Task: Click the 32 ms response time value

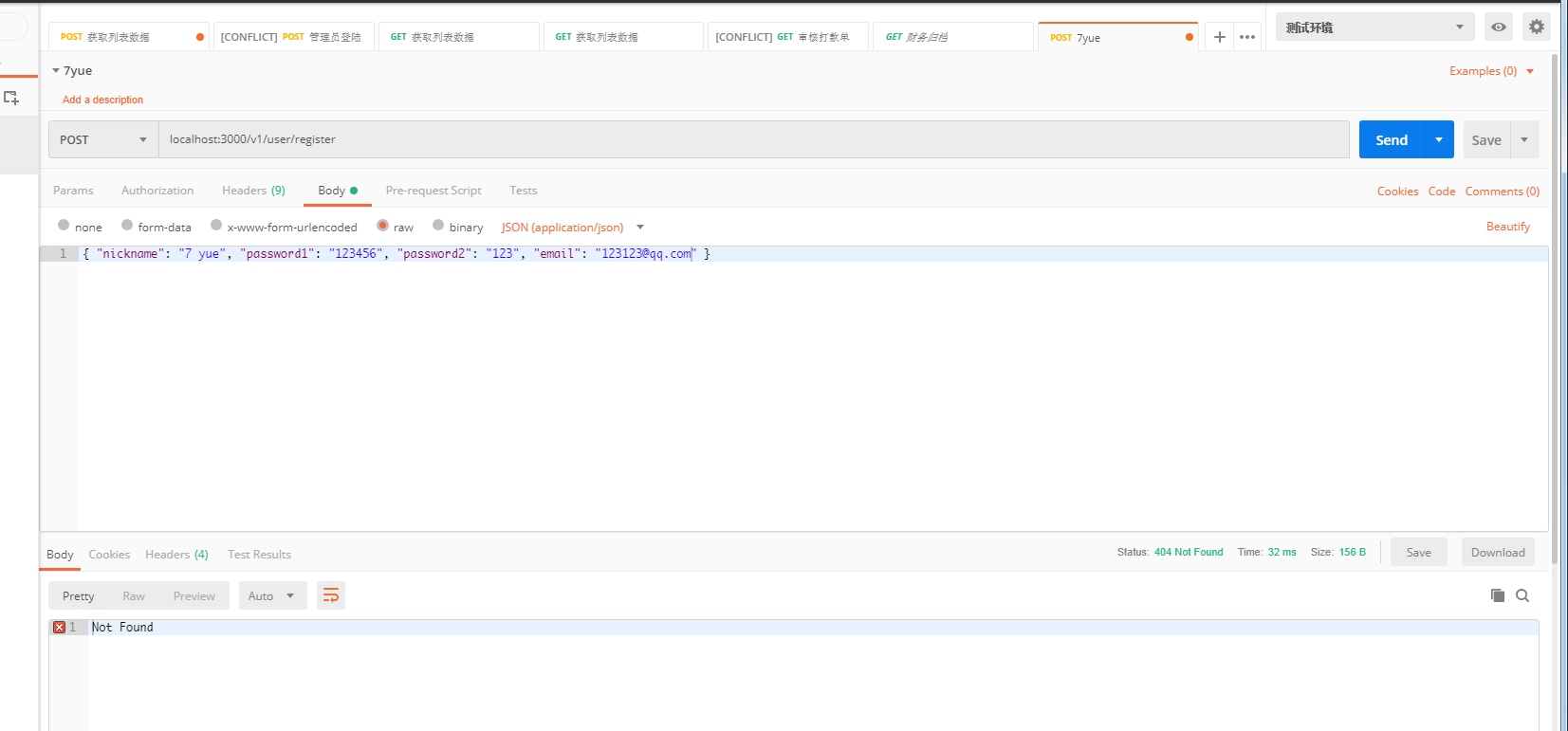Action: pos(1282,552)
